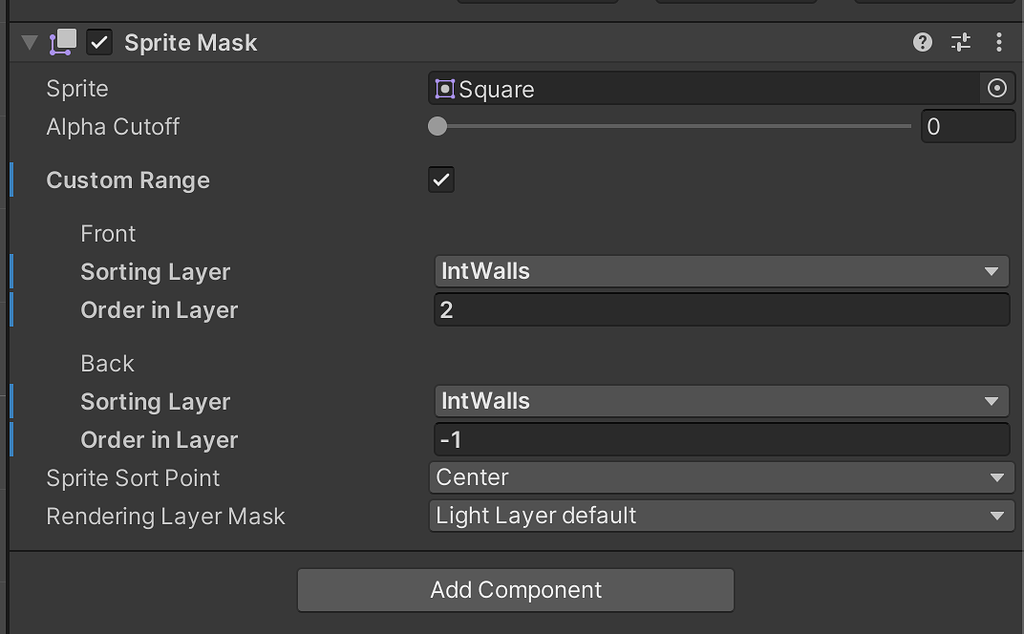1024x634 pixels.
Task: Uncheck the Custom Range option
Action: (x=441, y=180)
